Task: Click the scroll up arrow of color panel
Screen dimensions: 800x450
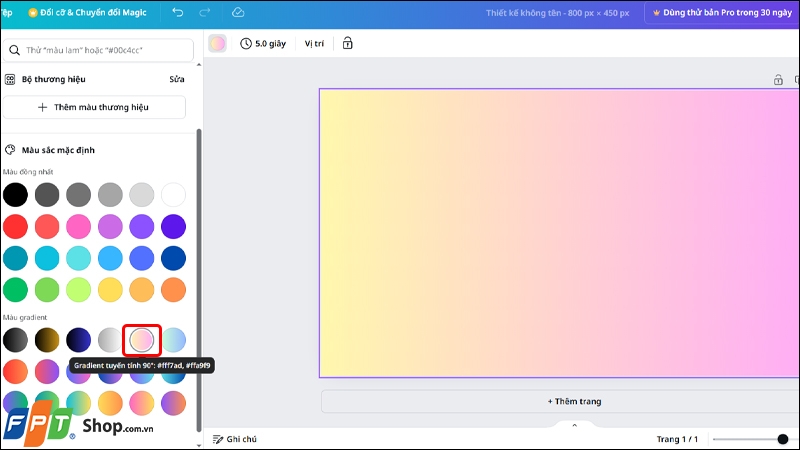Action: pos(198,65)
